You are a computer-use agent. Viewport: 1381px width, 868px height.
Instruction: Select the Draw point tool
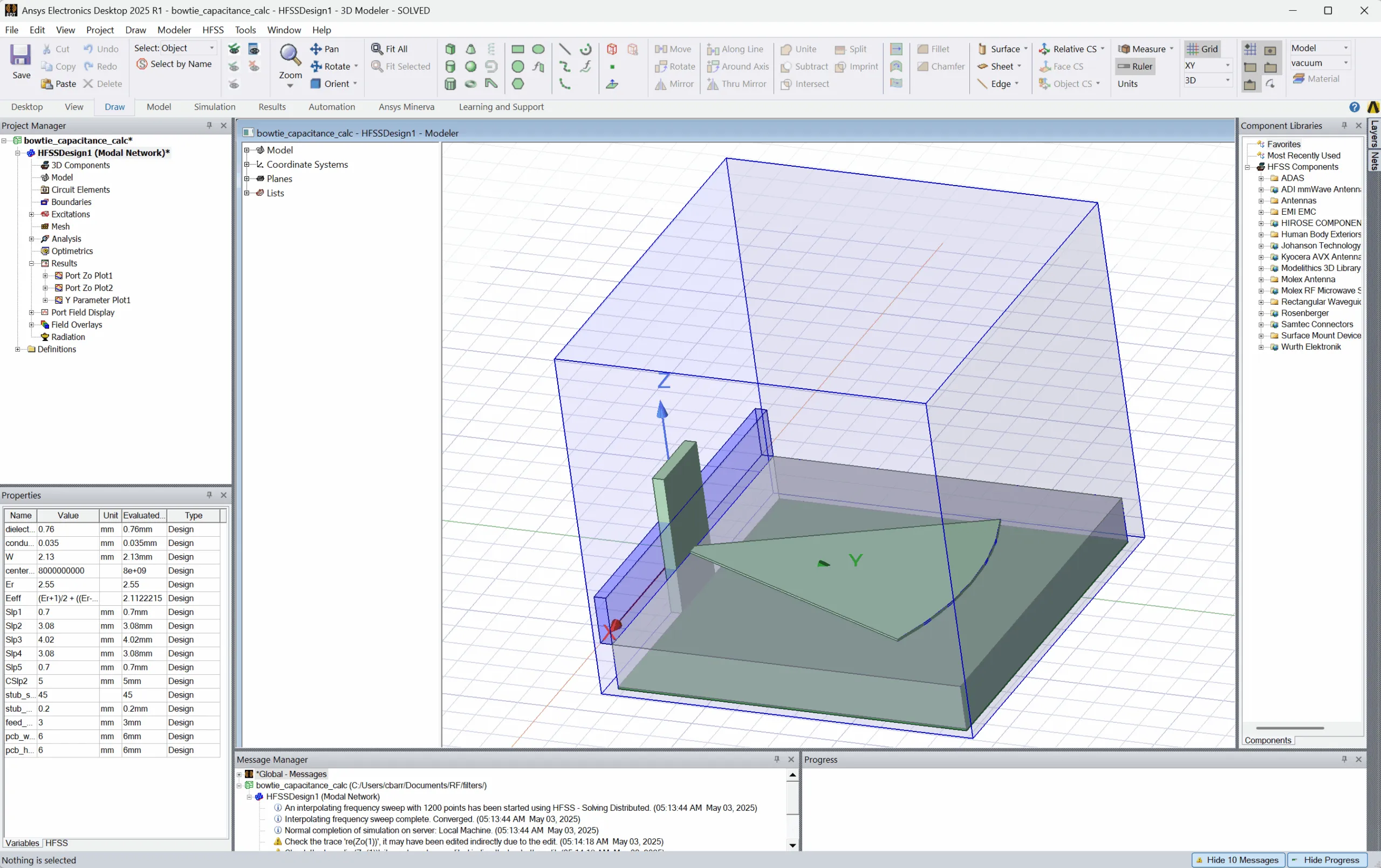pos(612,66)
